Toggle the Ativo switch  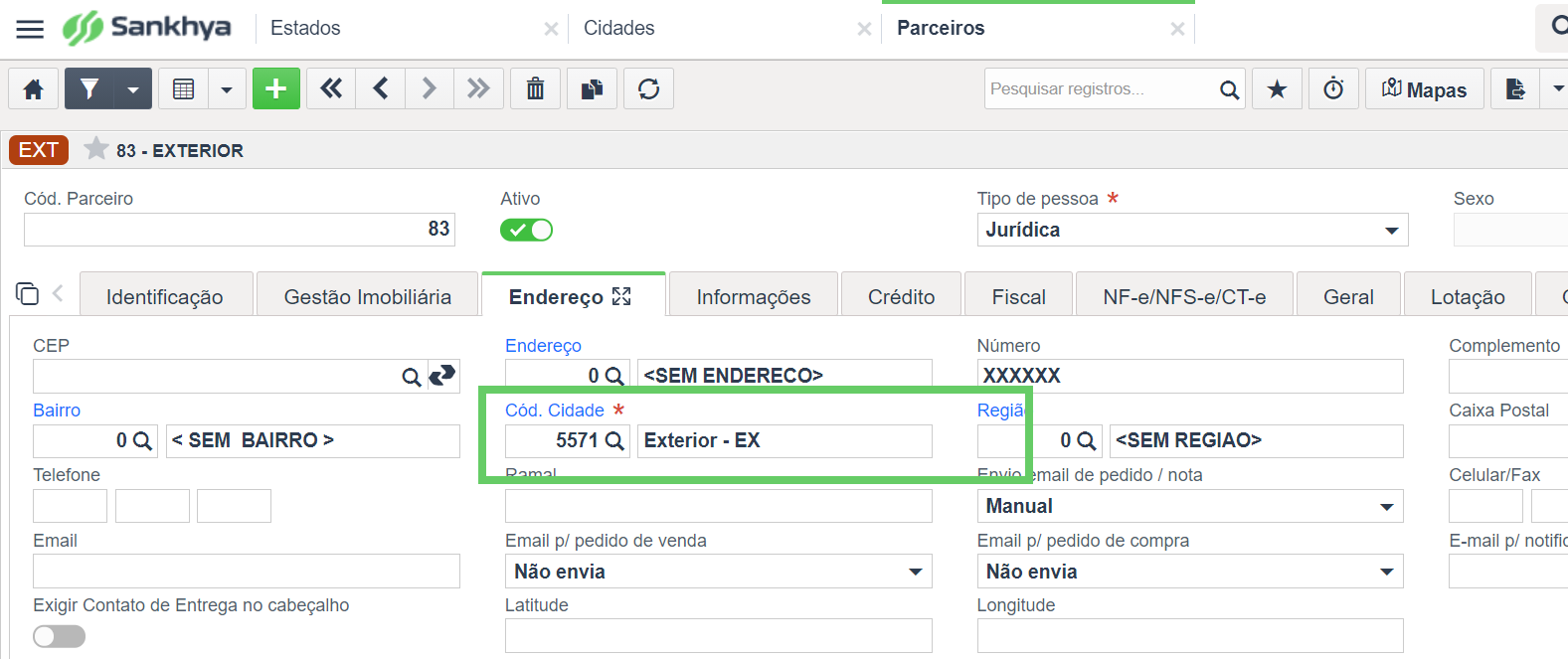tap(526, 230)
